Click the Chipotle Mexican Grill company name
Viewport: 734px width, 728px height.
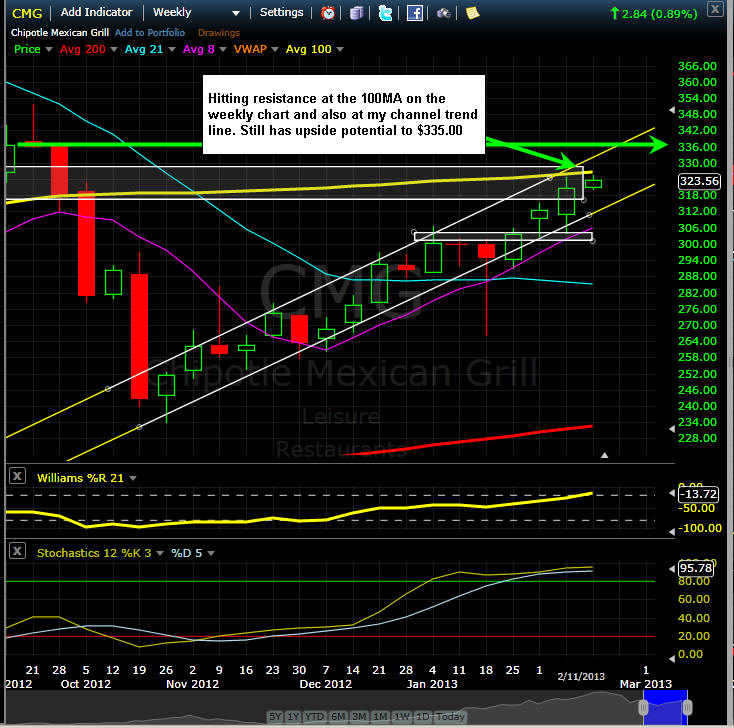59,33
